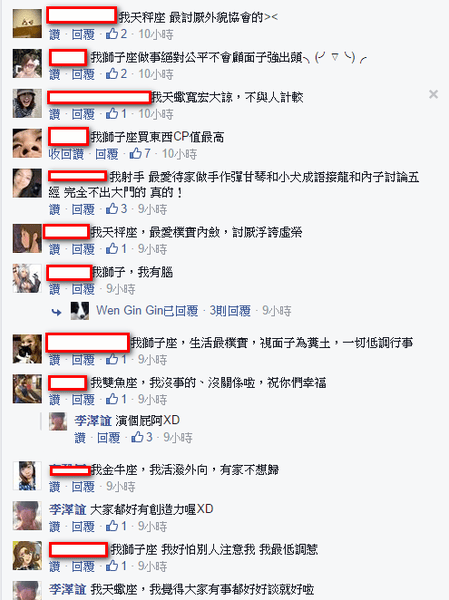Expand the 3則回覆 replies thread

[x=230, y=310]
